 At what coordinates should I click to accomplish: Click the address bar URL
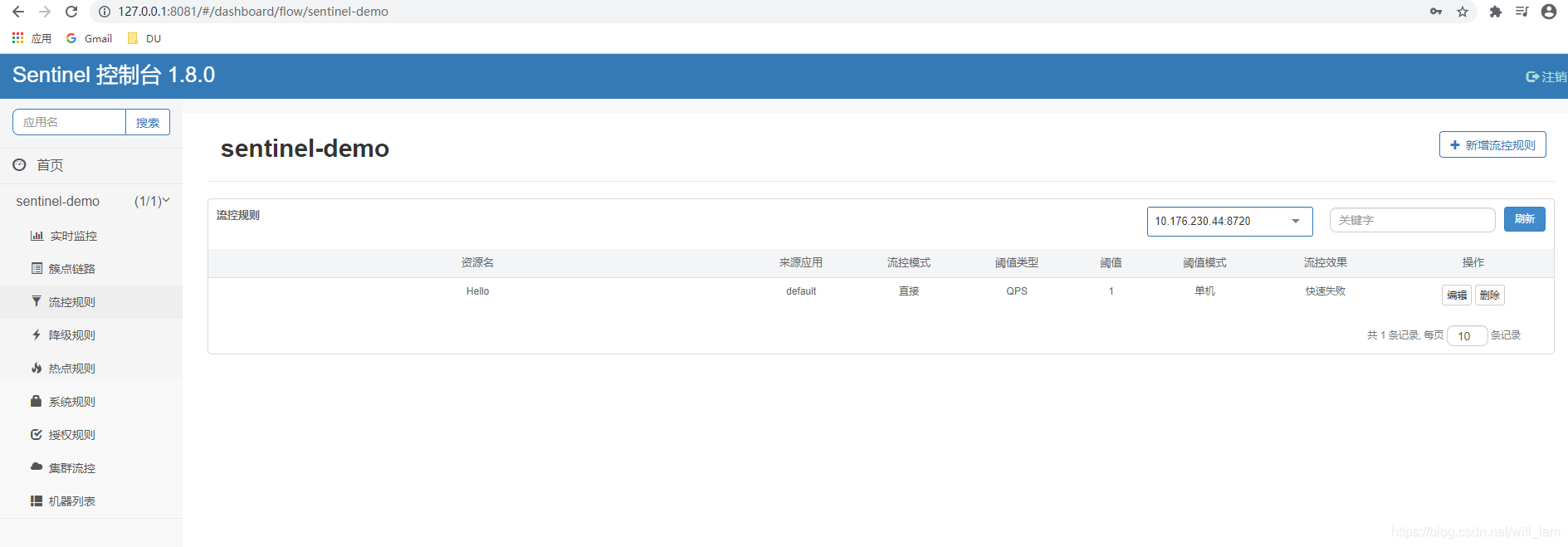[x=253, y=12]
